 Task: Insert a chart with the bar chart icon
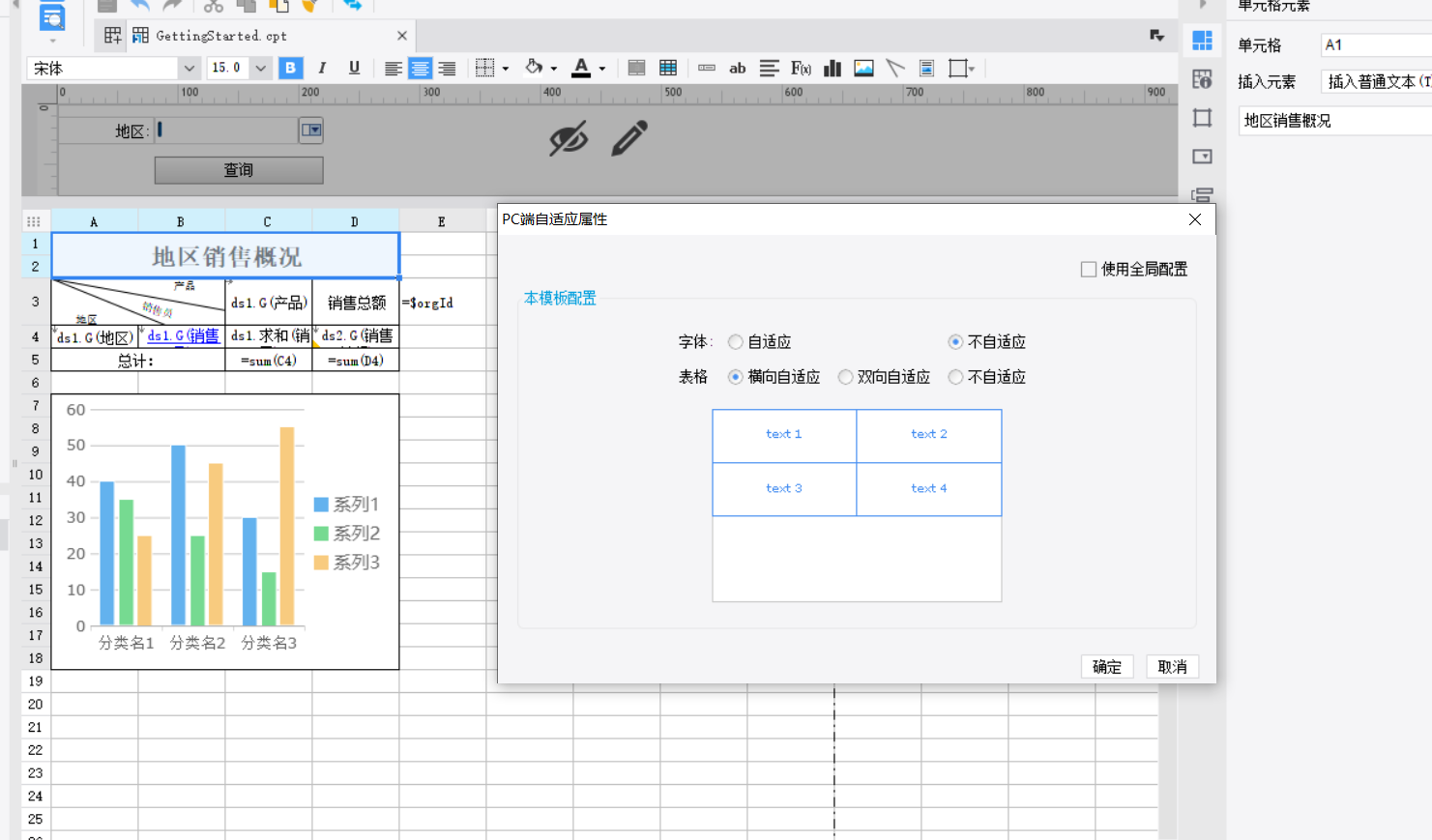coord(833,68)
